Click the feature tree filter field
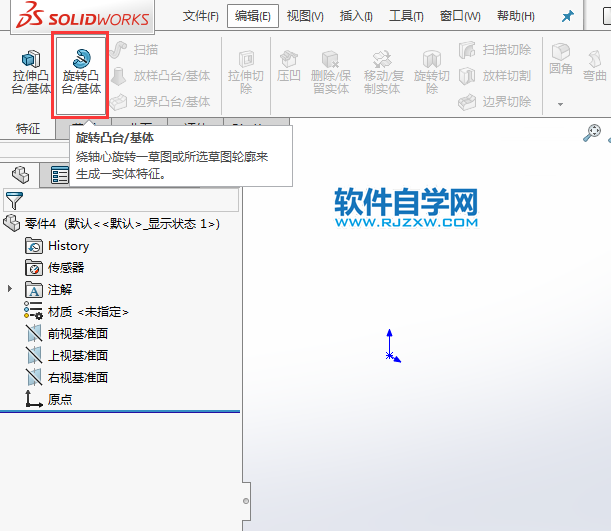 tap(122, 200)
